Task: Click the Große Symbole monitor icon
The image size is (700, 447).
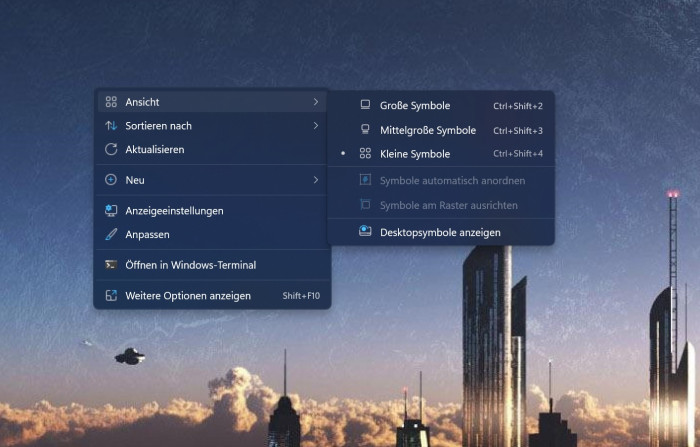Action: [x=365, y=105]
